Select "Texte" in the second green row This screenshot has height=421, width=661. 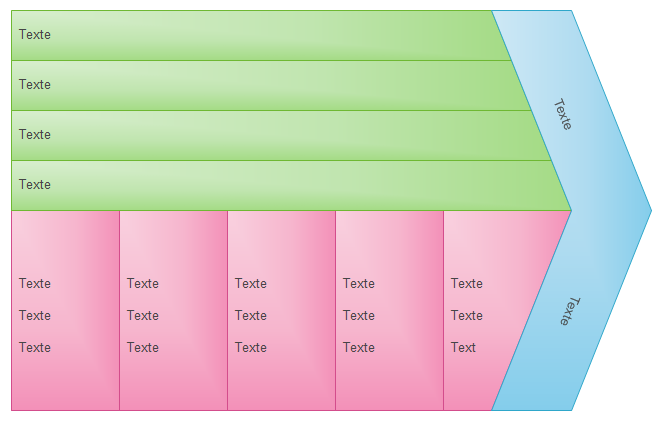tap(35, 85)
